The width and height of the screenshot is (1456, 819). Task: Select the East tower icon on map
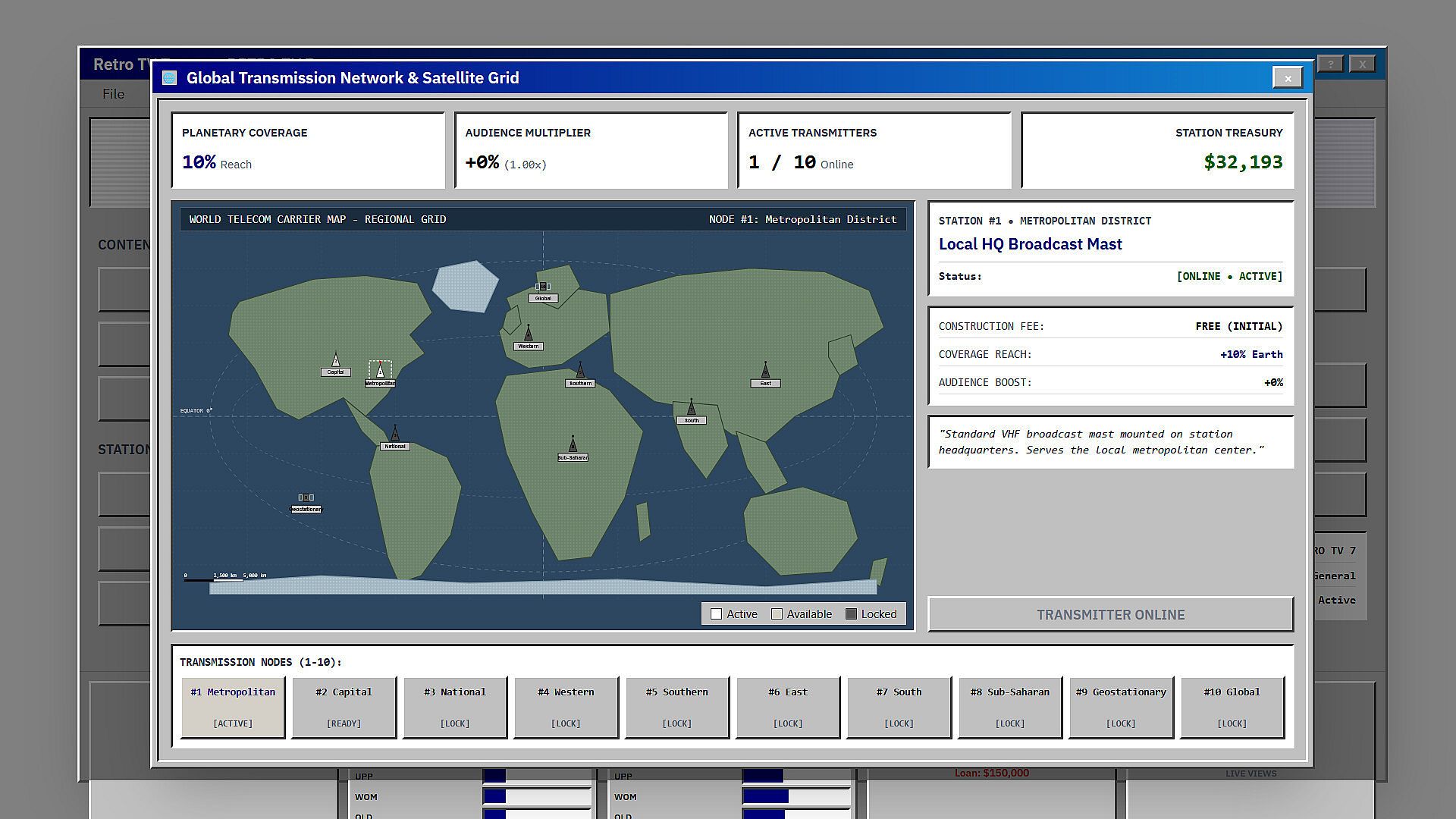765,369
